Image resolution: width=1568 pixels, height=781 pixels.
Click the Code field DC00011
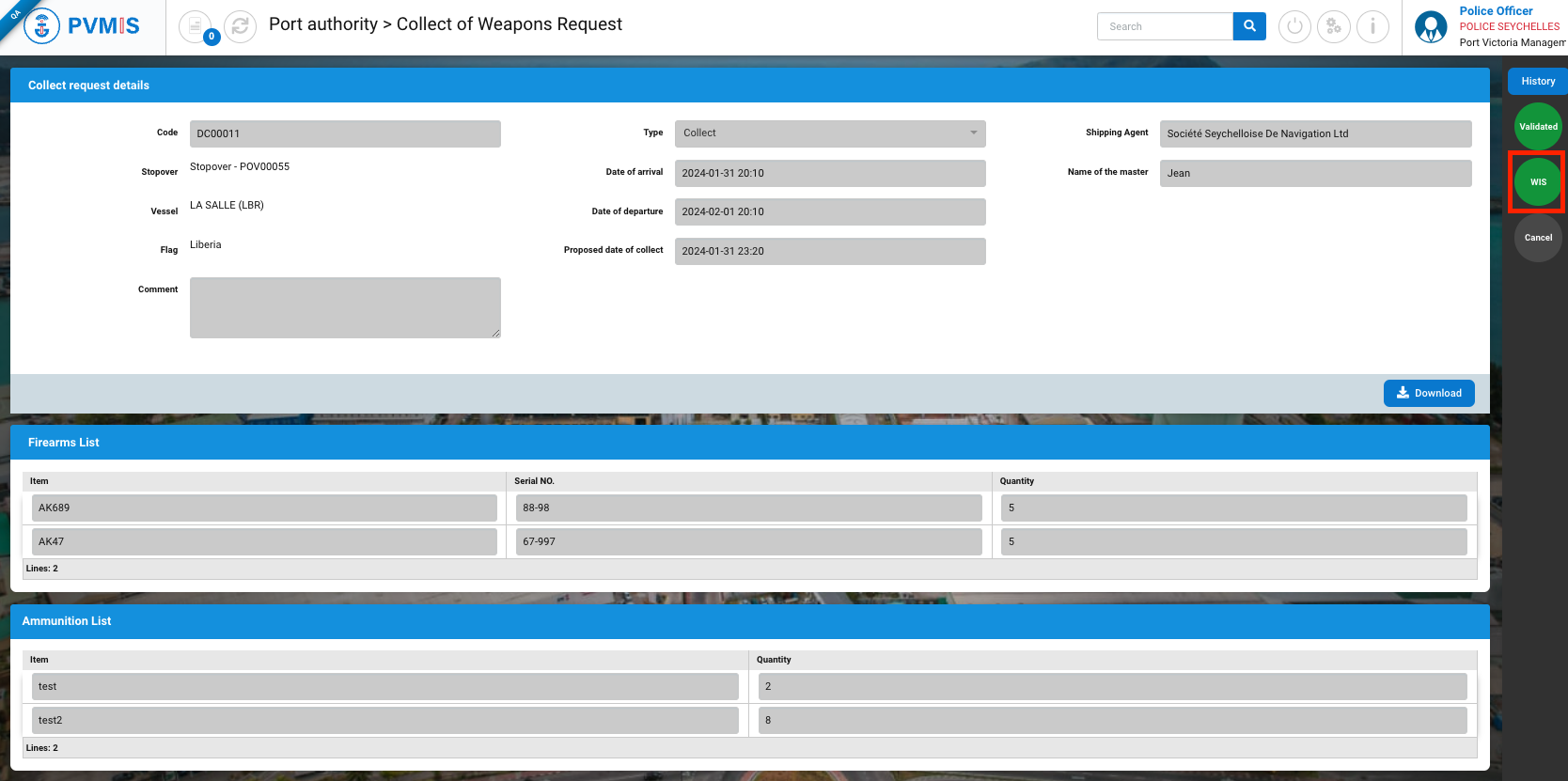(x=345, y=133)
